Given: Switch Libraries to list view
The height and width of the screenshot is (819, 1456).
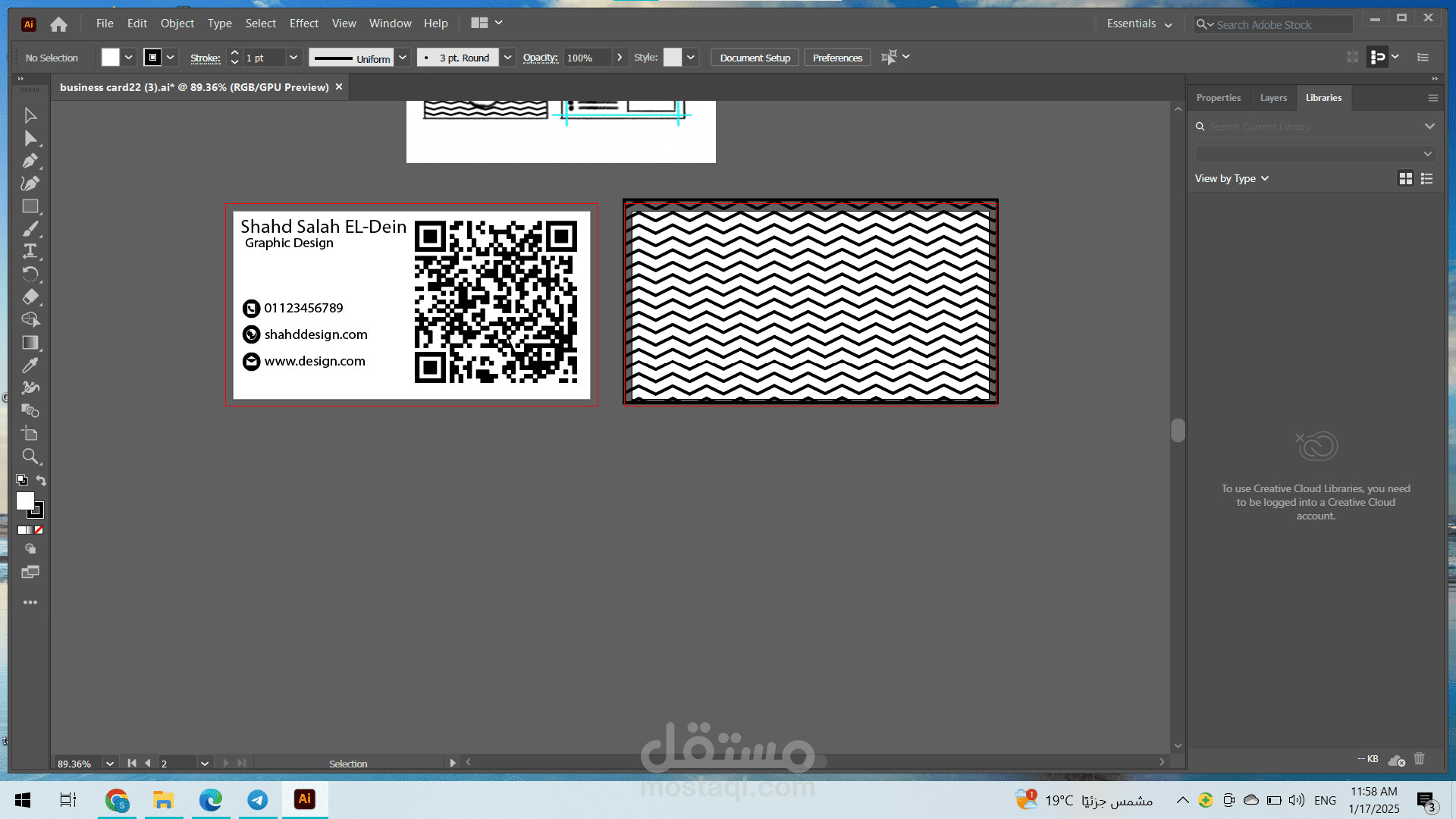Looking at the screenshot, I should (1427, 179).
